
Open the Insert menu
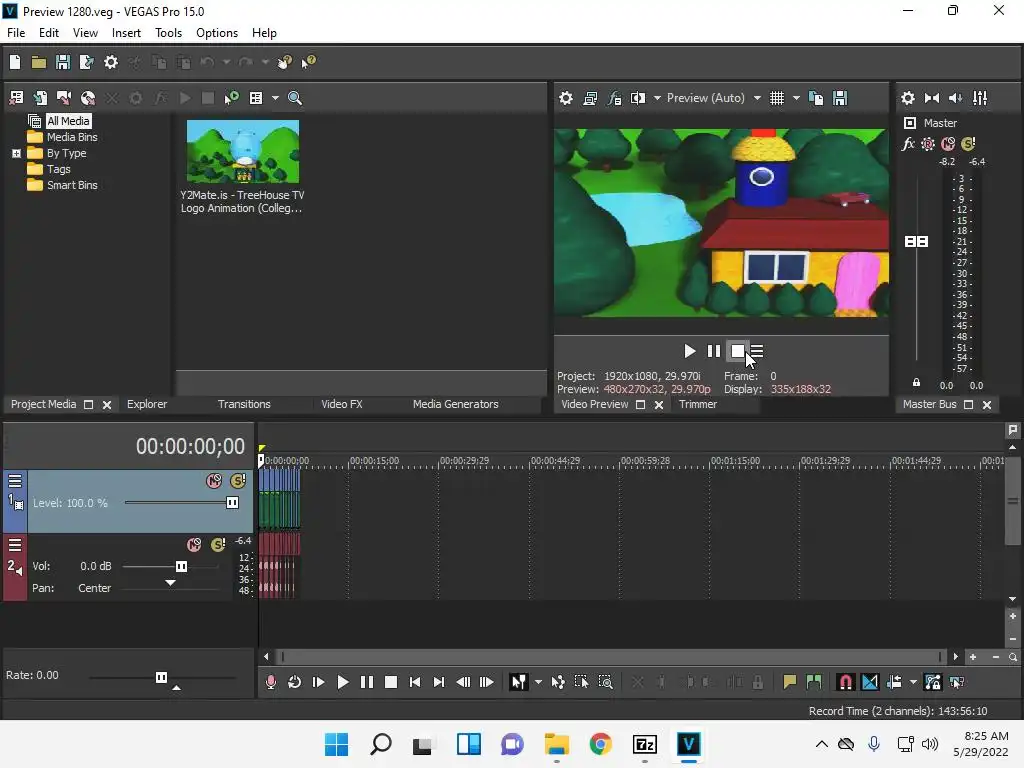click(126, 33)
